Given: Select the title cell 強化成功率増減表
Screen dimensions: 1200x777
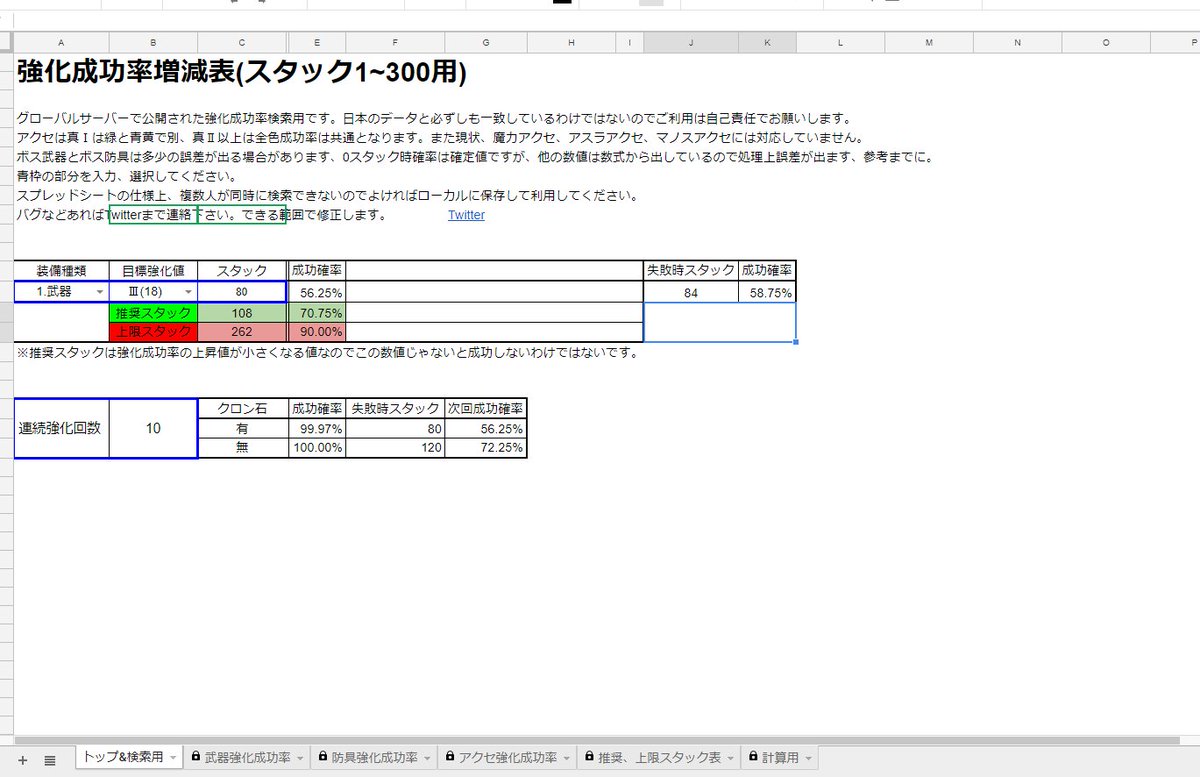Looking at the screenshot, I should (x=240, y=71).
